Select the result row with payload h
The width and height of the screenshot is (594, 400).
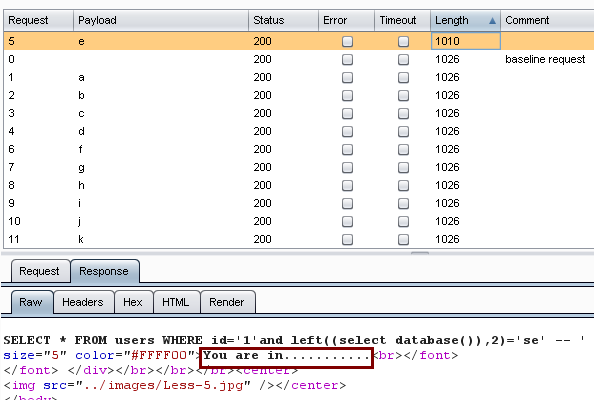point(299,185)
